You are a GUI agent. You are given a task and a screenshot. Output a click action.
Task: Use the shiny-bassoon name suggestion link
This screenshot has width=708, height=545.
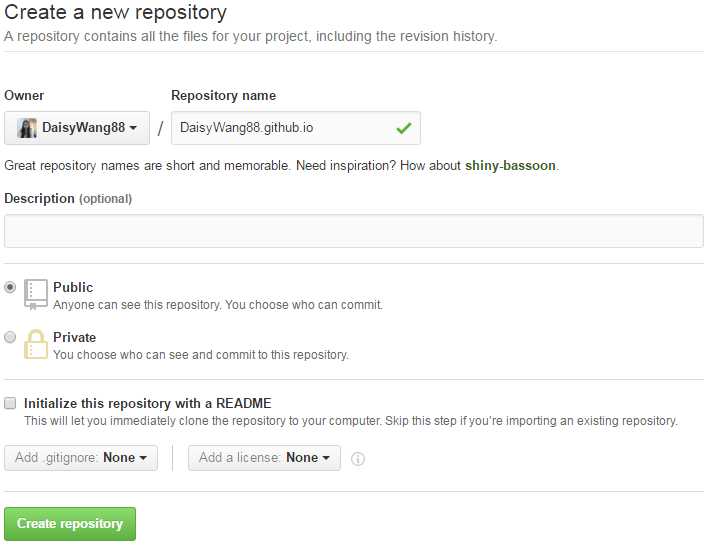(x=510, y=165)
